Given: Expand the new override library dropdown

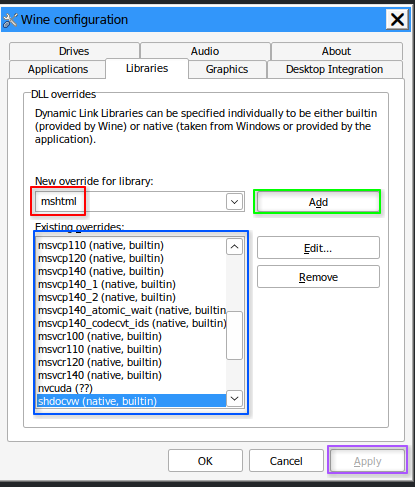Looking at the screenshot, I should (x=234, y=202).
